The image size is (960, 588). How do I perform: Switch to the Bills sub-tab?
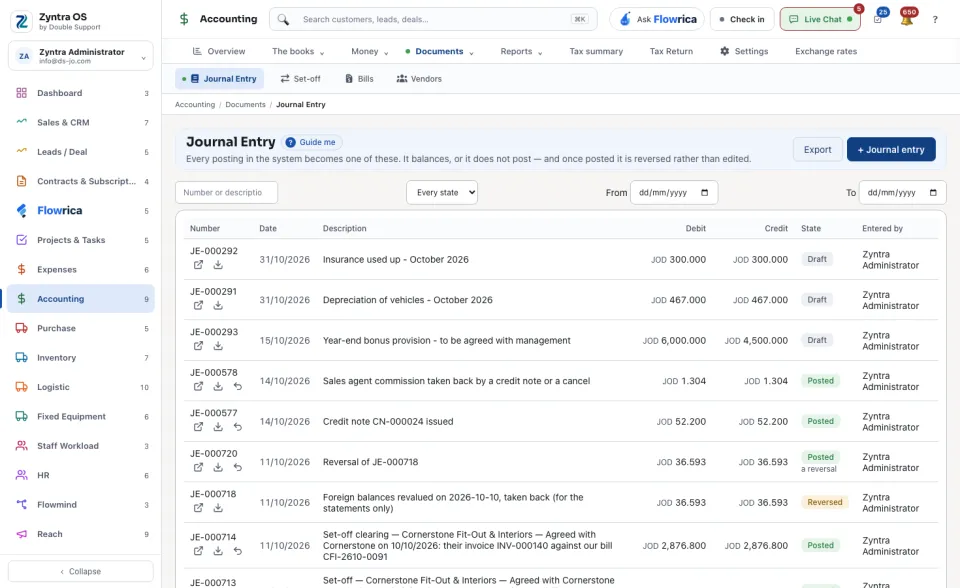pos(359,79)
